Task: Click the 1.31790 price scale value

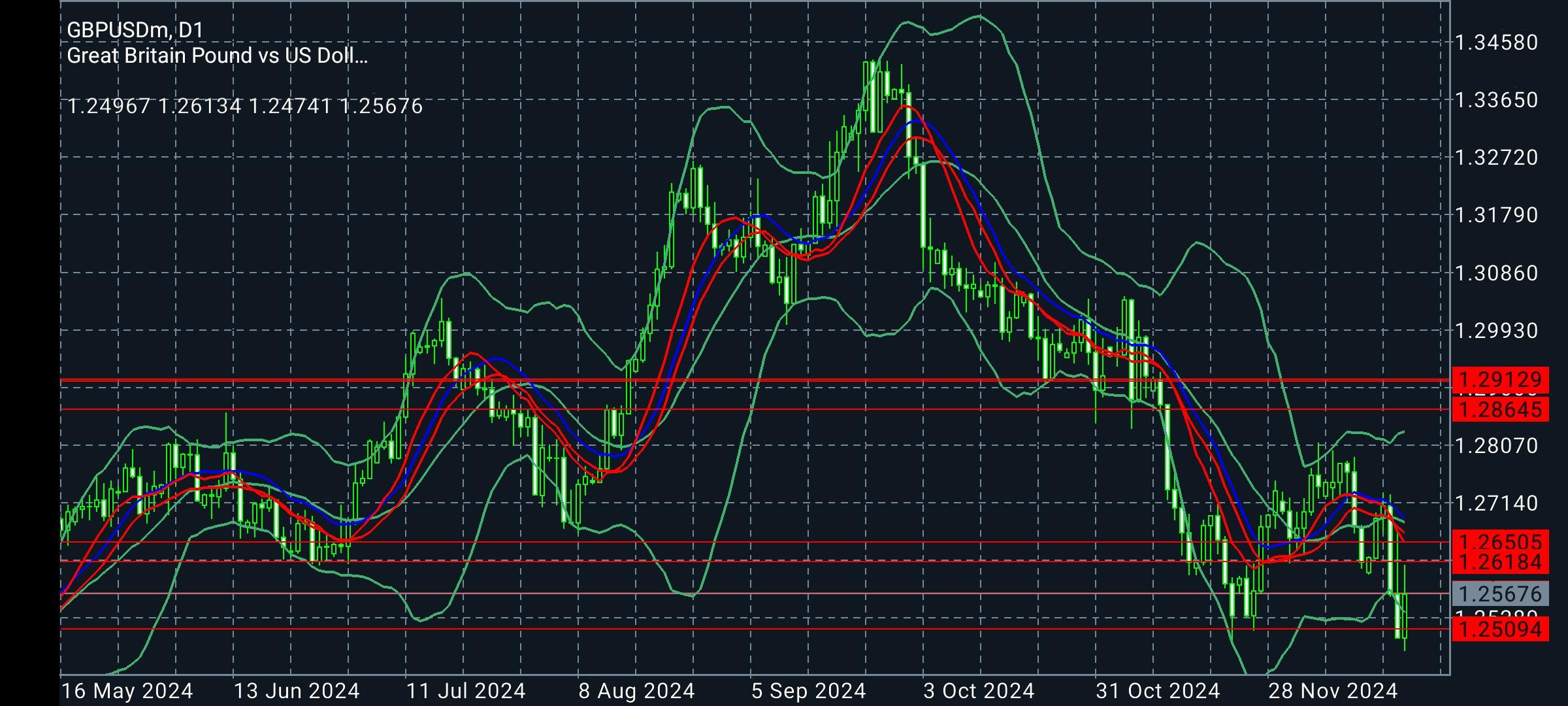Action: click(1496, 216)
